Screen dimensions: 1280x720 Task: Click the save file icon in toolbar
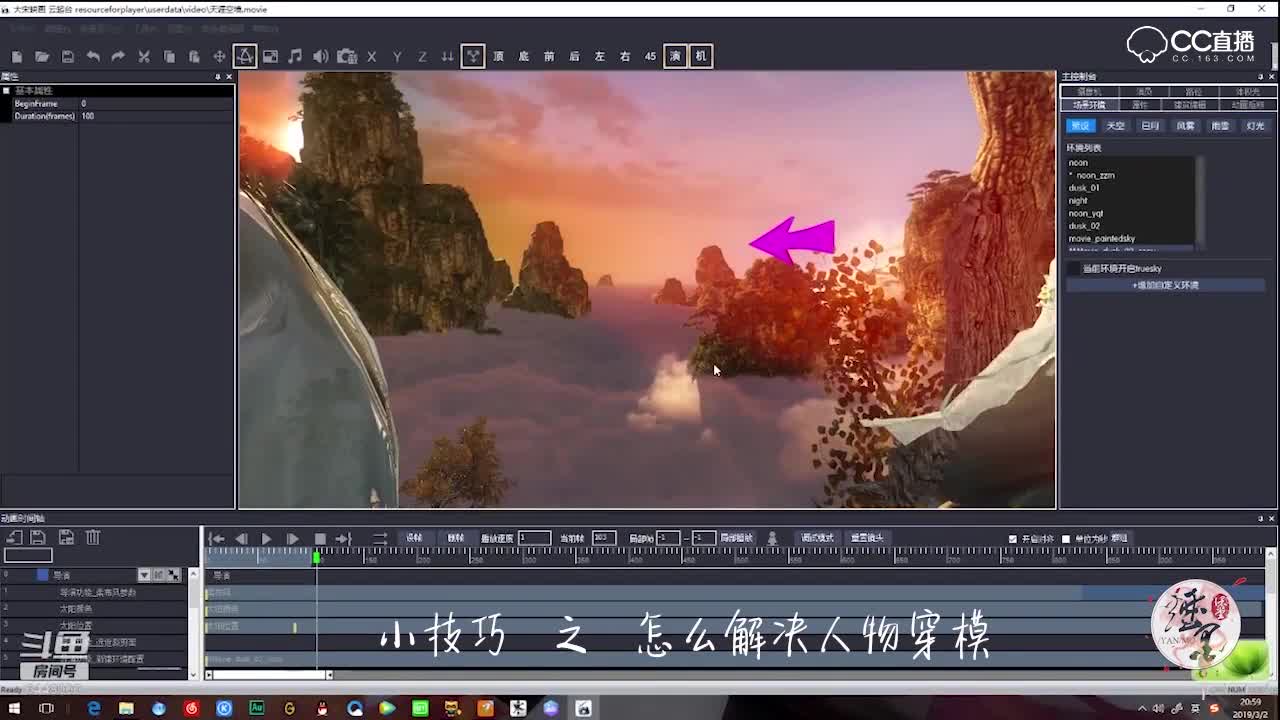67,57
